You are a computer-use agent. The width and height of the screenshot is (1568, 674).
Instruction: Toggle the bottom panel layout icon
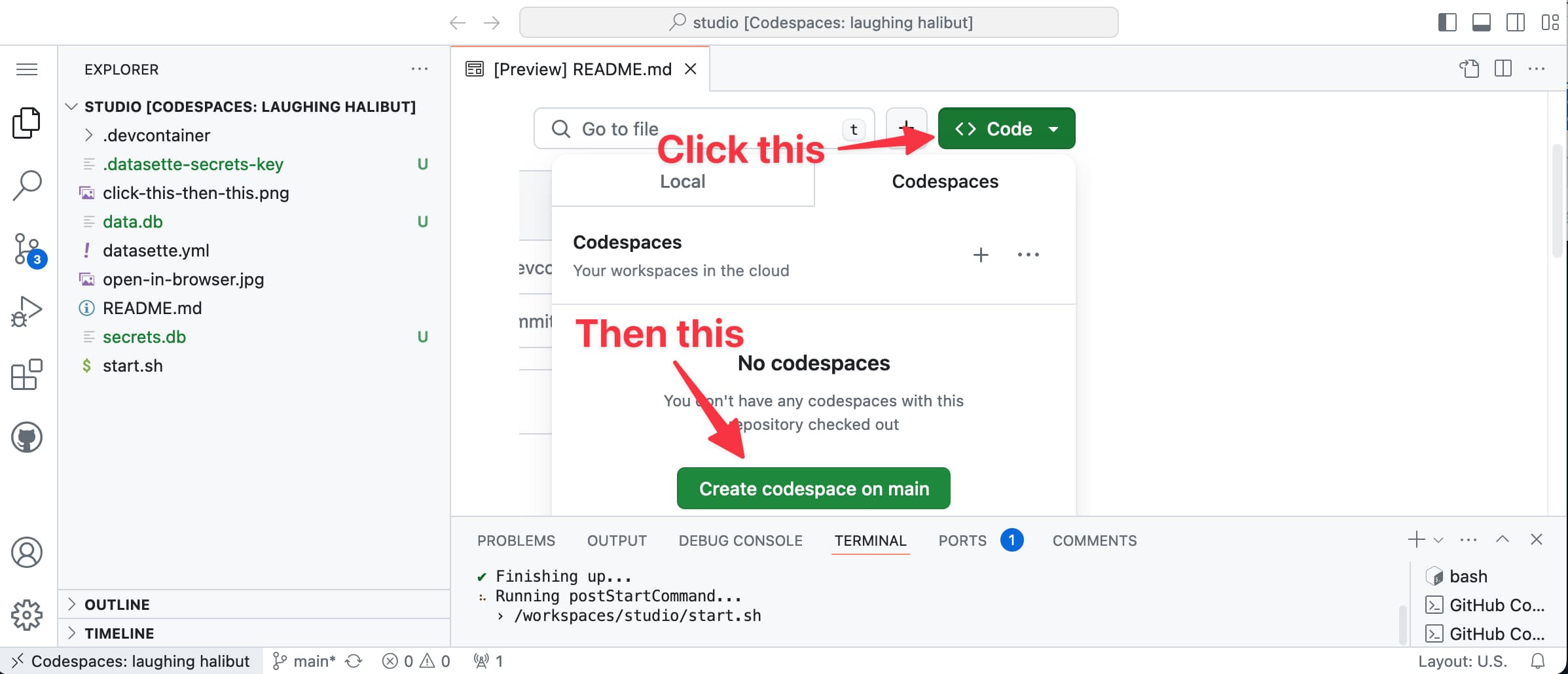coord(1482,23)
